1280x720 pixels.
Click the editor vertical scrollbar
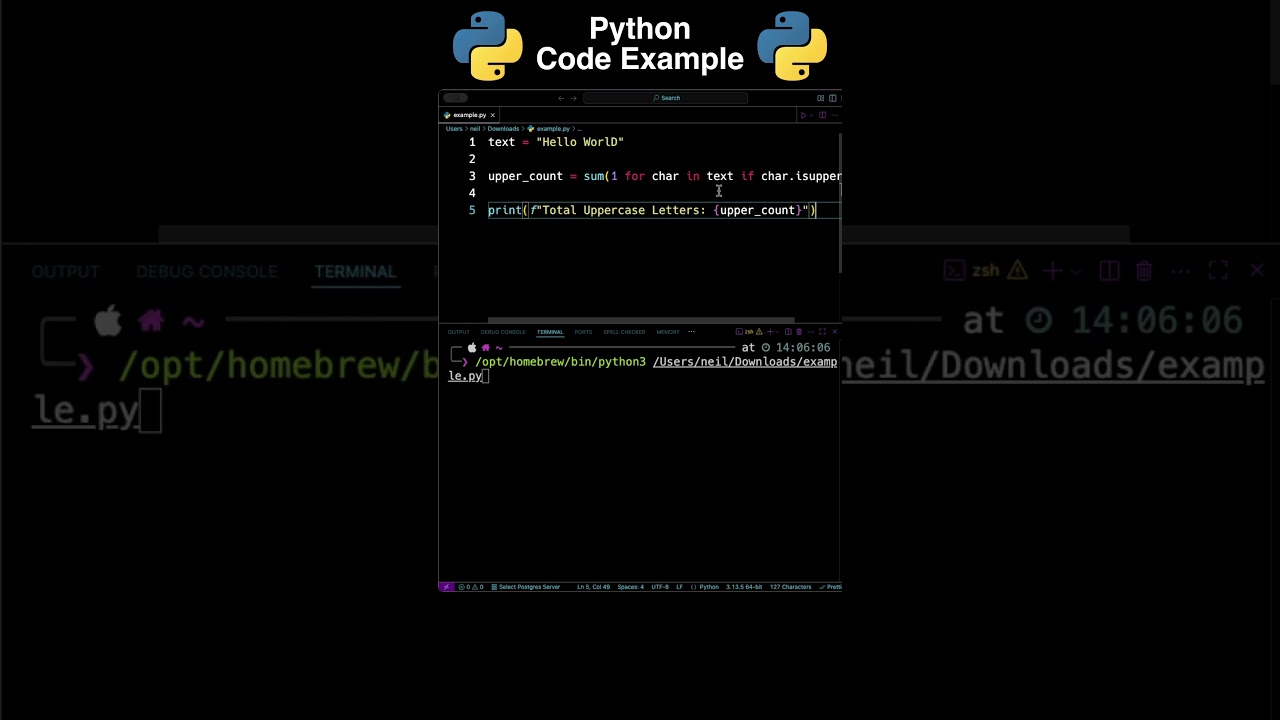[x=840, y=204]
